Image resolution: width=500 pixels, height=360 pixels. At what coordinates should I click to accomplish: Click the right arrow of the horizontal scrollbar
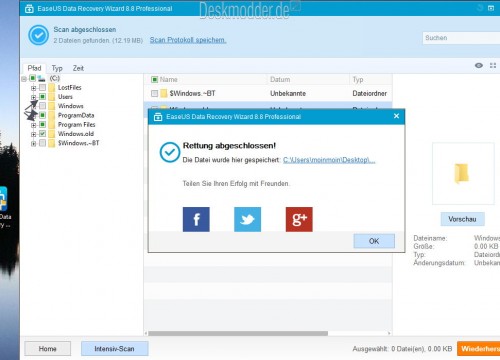coord(389,333)
